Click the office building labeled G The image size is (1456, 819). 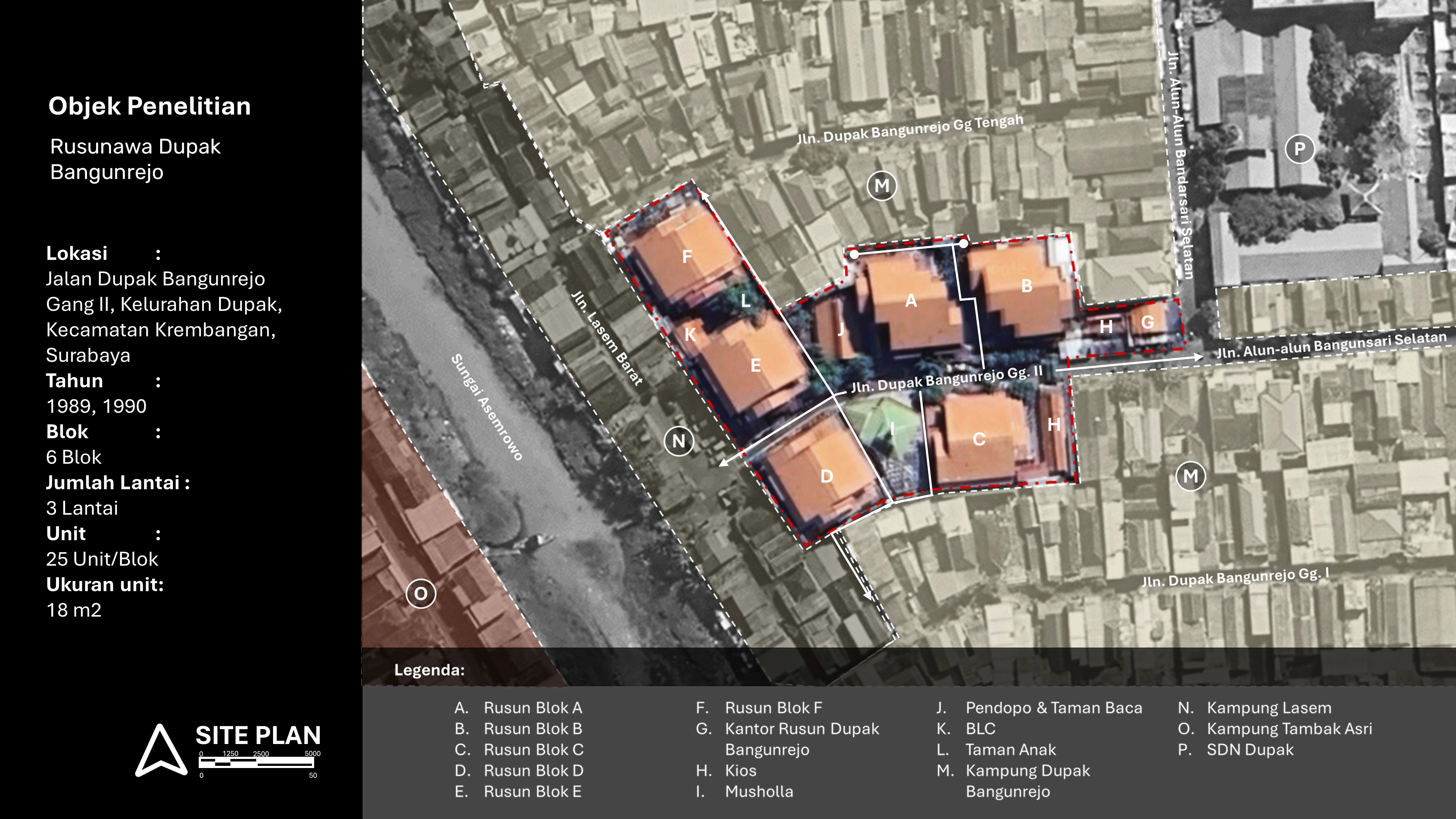(x=1147, y=322)
